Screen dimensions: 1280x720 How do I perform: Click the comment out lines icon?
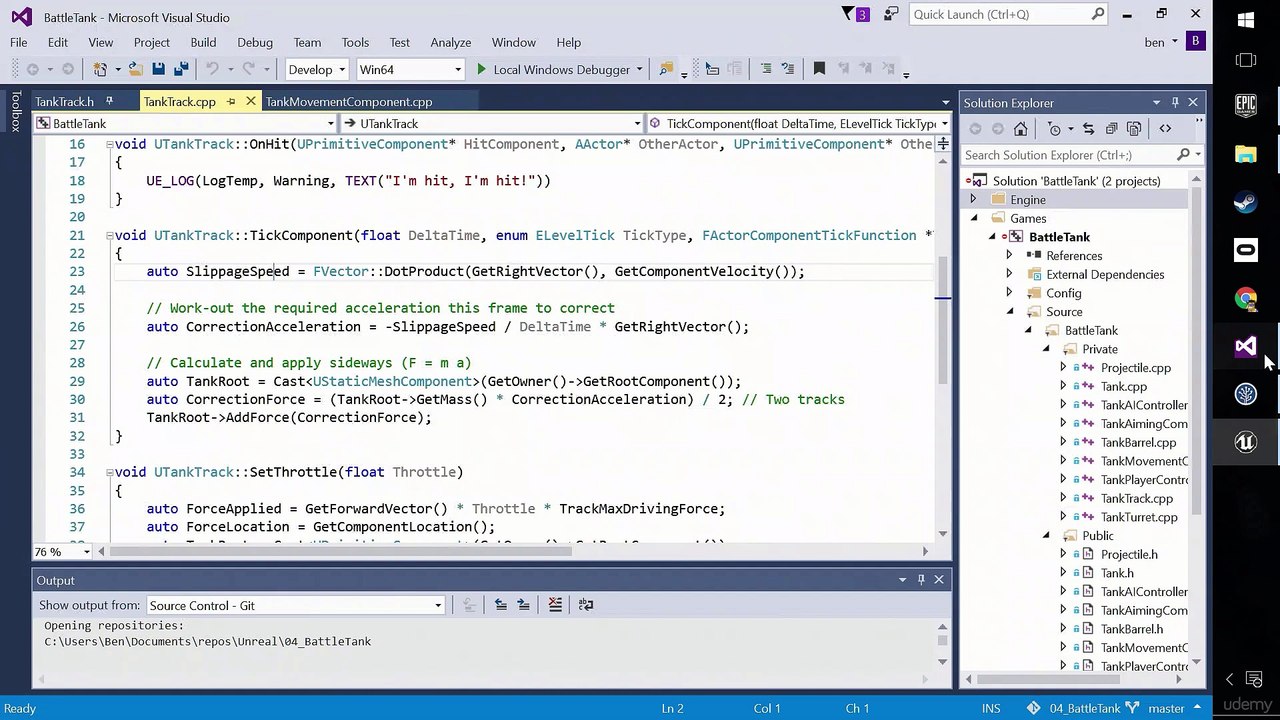click(x=766, y=69)
